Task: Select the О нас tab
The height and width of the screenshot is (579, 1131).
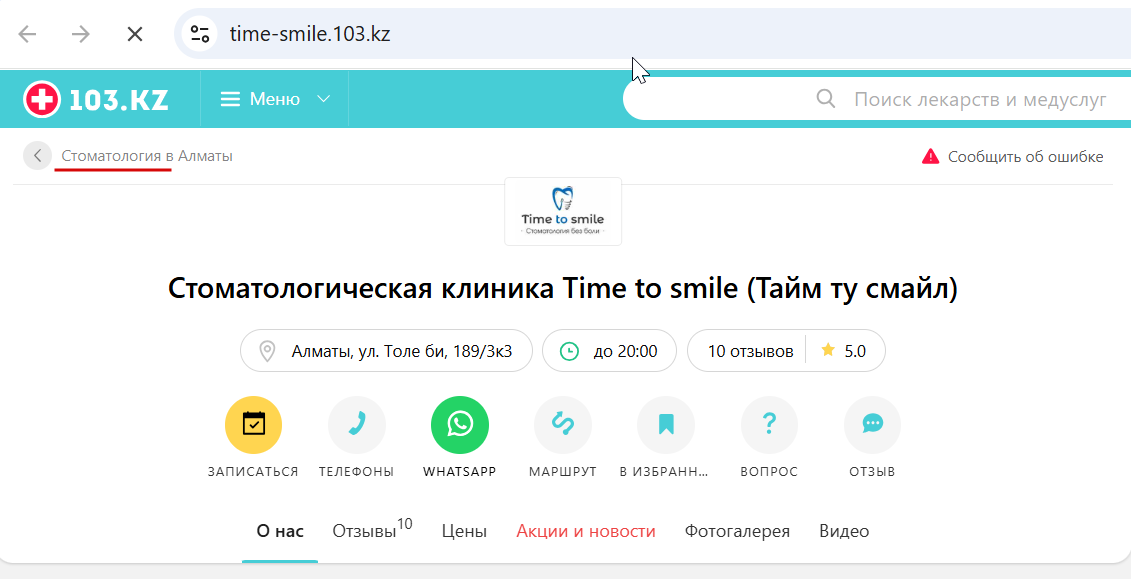Action: click(280, 531)
